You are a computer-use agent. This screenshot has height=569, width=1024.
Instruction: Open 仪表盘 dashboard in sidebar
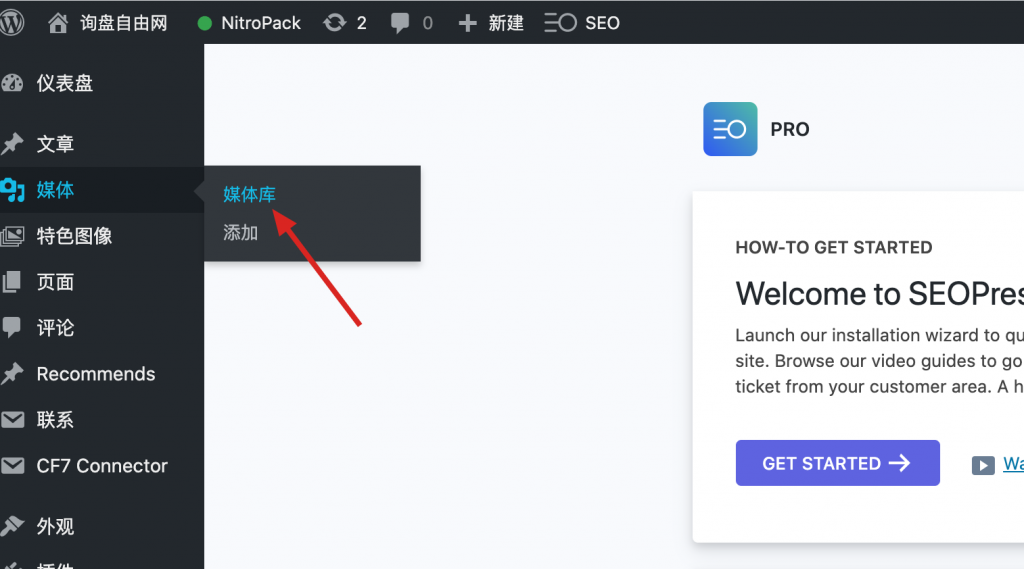[64, 84]
